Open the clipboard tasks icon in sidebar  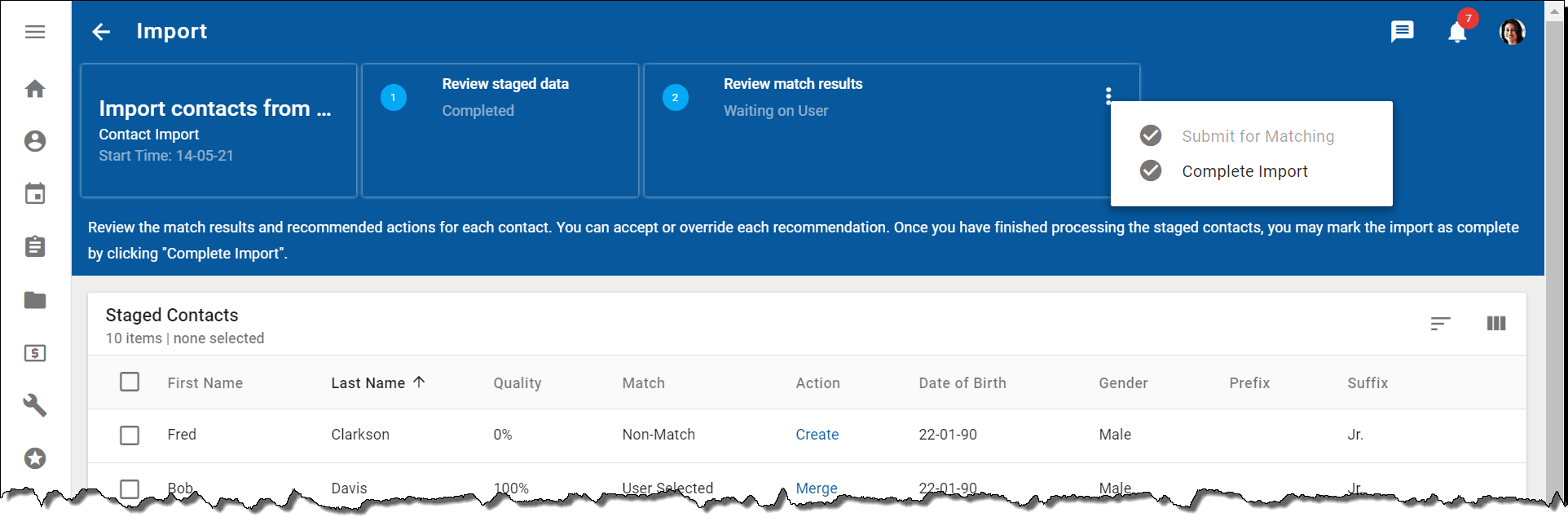pos(34,246)
